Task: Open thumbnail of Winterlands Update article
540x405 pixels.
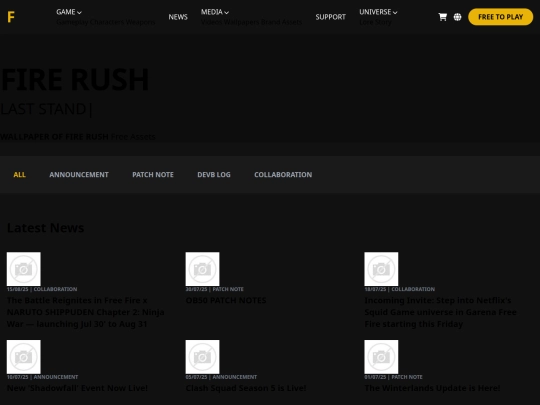Action: coord(381,357)
